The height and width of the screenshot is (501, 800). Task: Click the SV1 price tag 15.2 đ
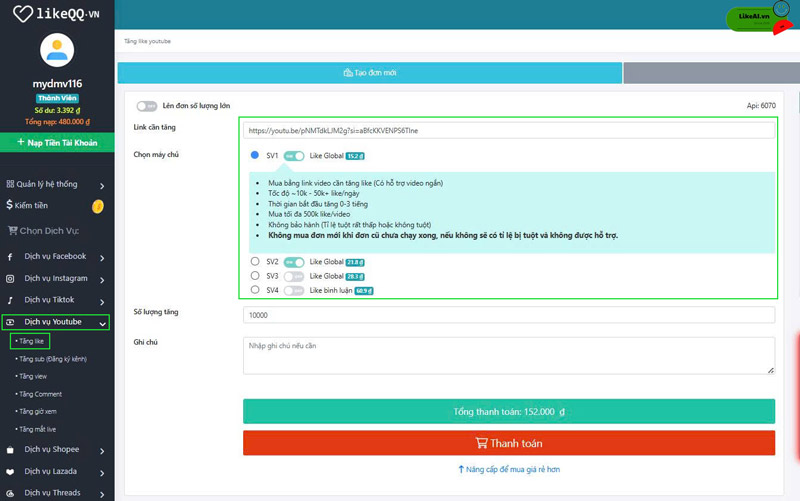coord(355,156)
